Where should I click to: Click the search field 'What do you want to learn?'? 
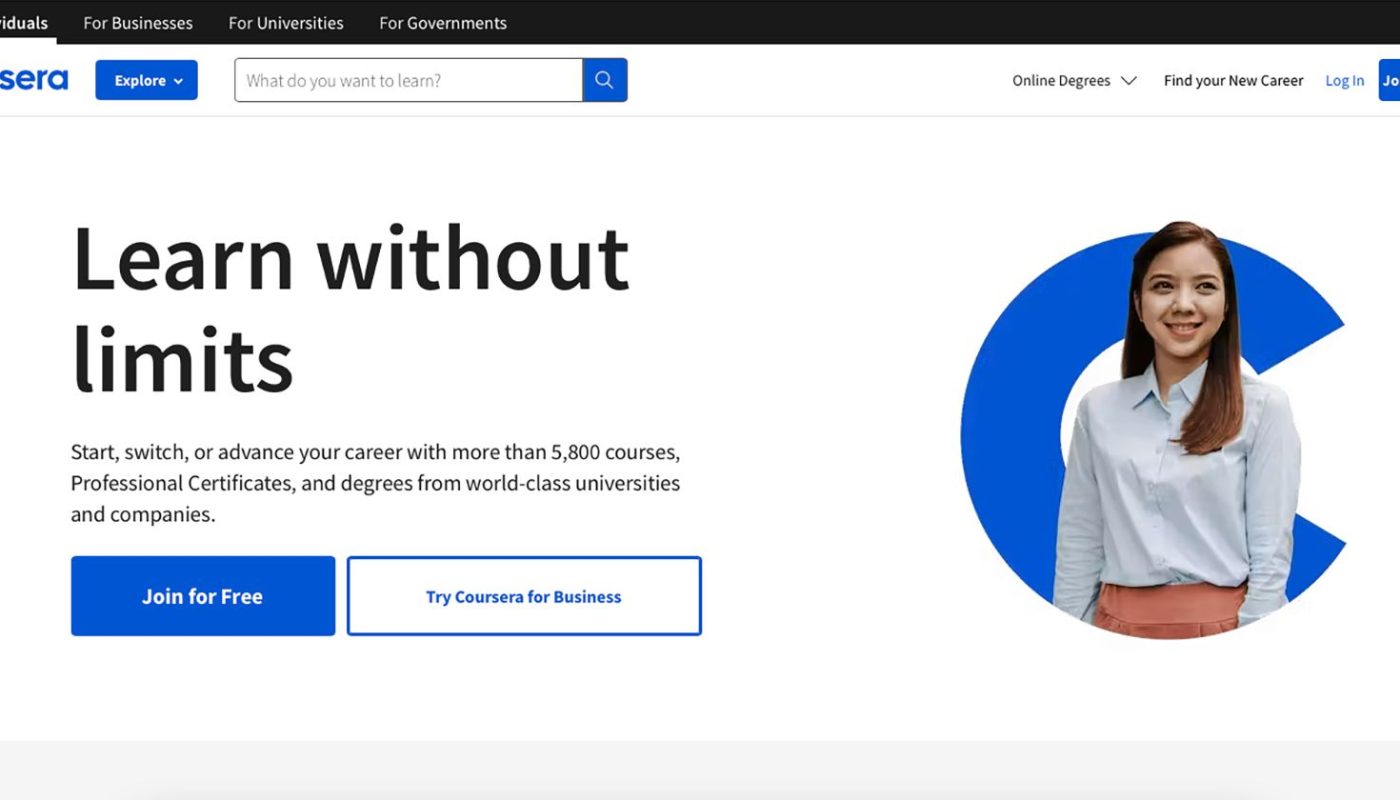408,80
